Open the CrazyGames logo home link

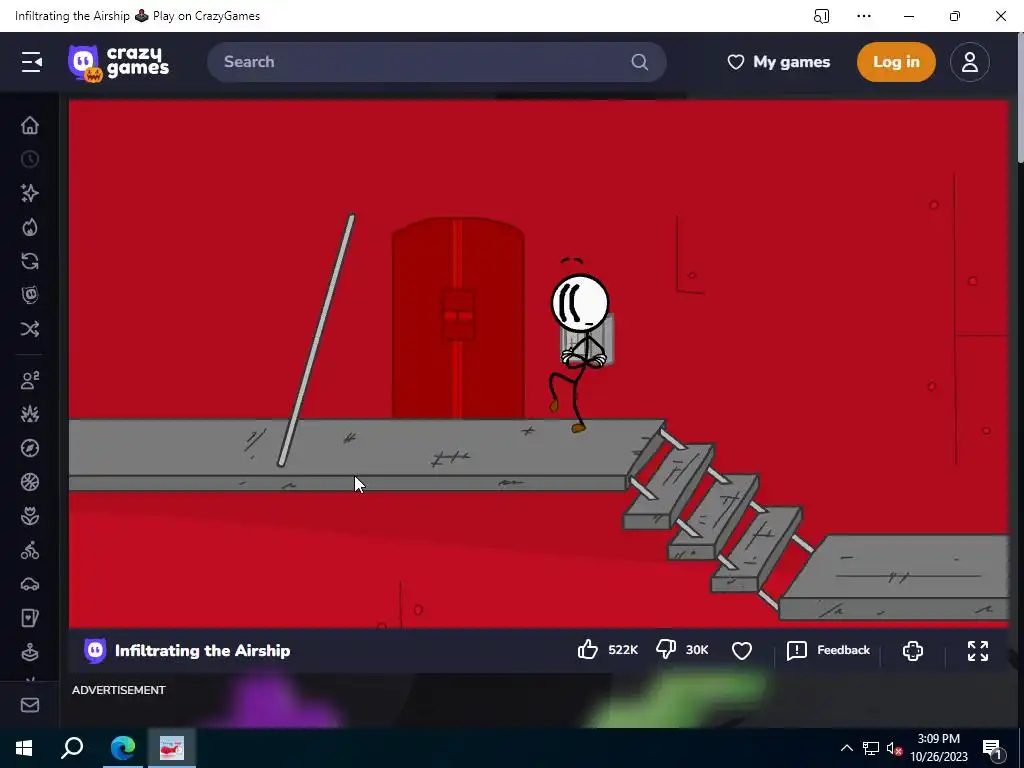click(119, 63)
